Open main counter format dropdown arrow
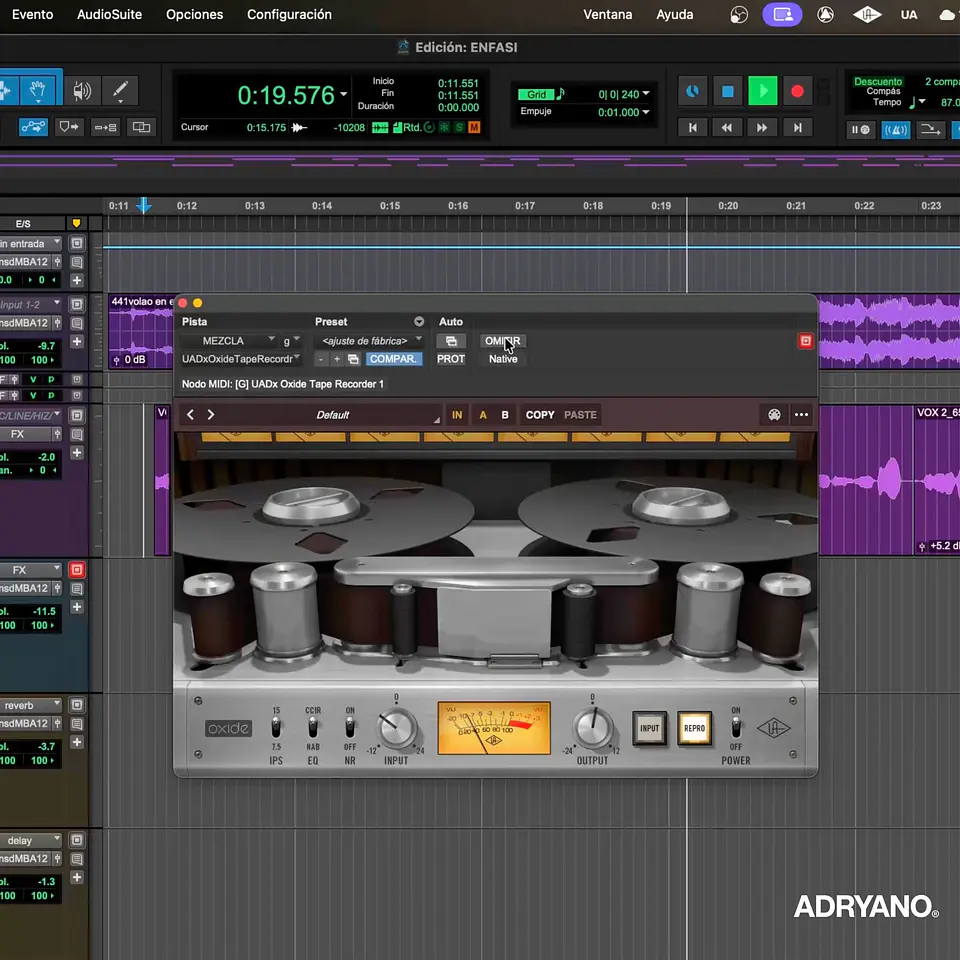This screenshot has width=960, height=960. click(x=343, y=94)
